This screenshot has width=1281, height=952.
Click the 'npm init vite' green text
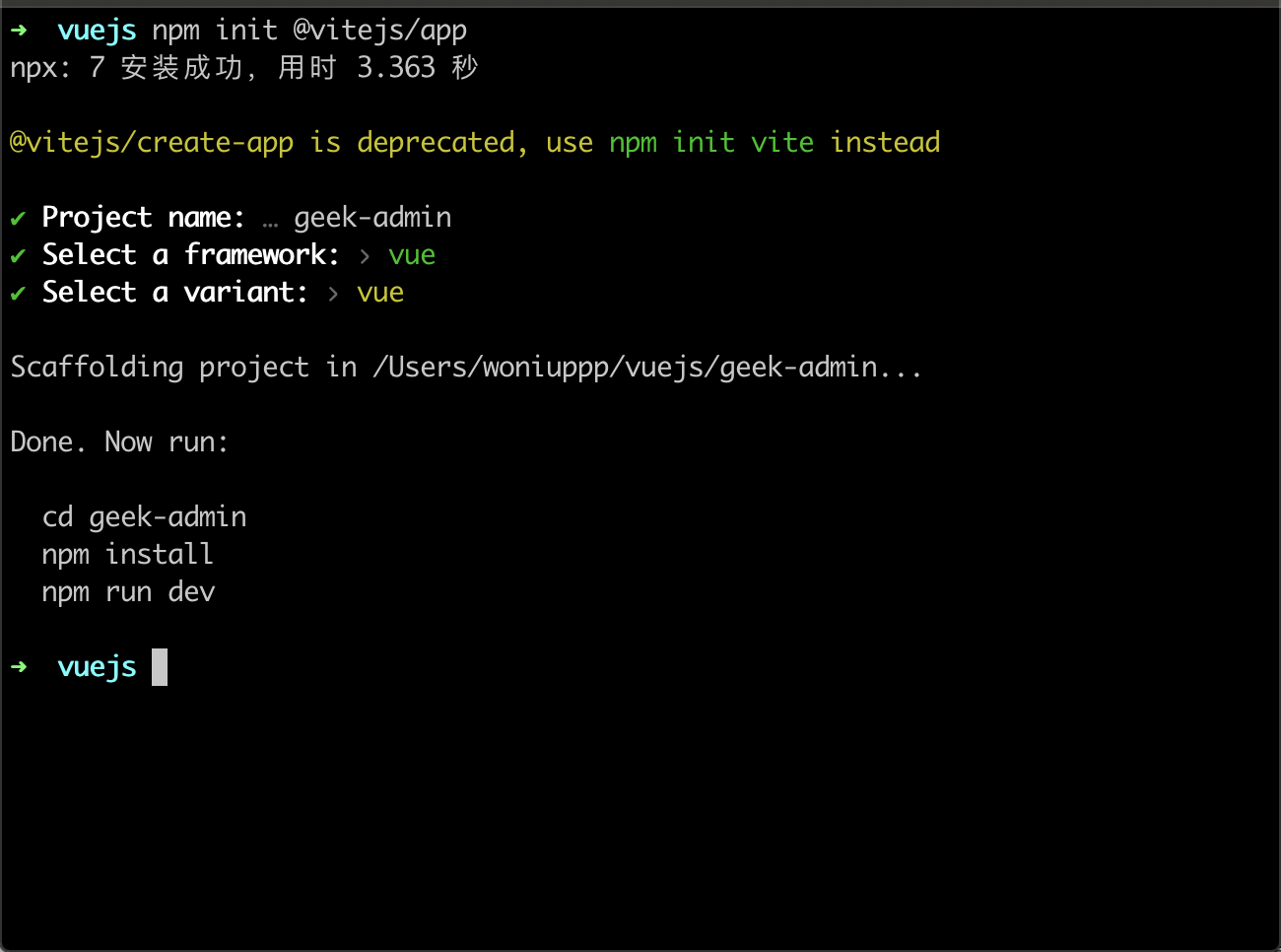(711, 143)
